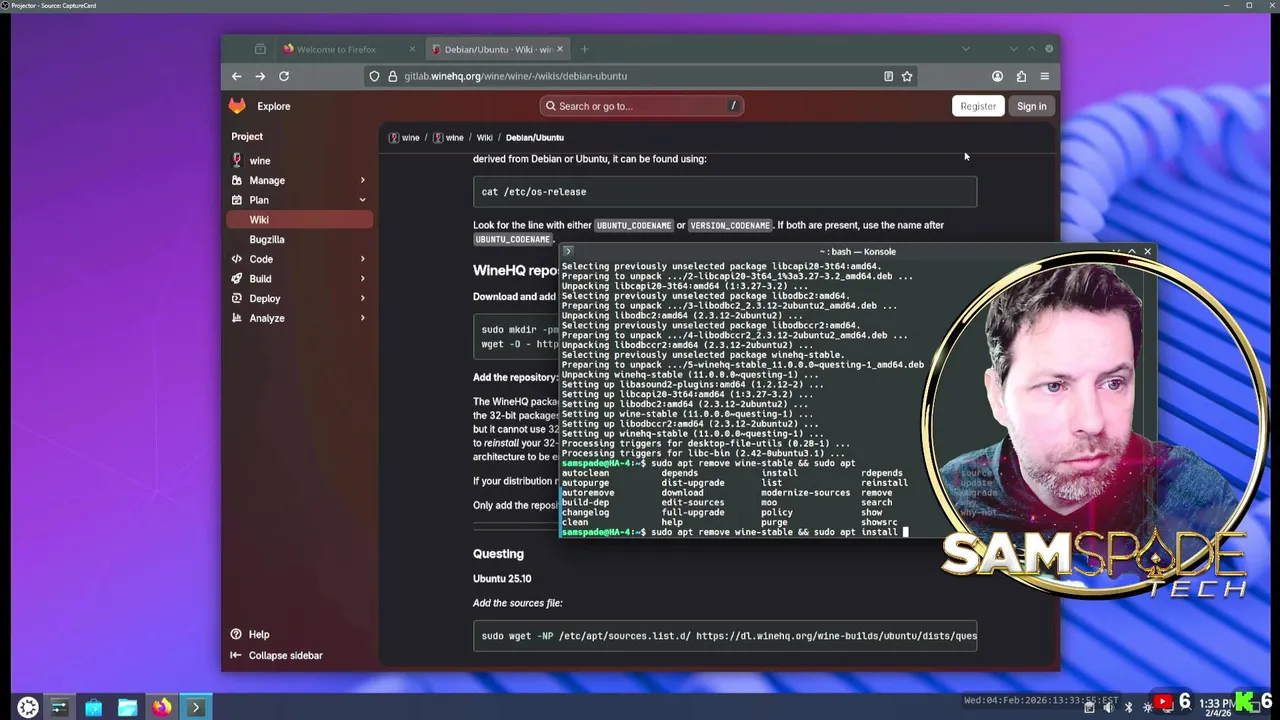Open the Firefox account icon
Screen dimensions: 1280x720
click(997, 76)
